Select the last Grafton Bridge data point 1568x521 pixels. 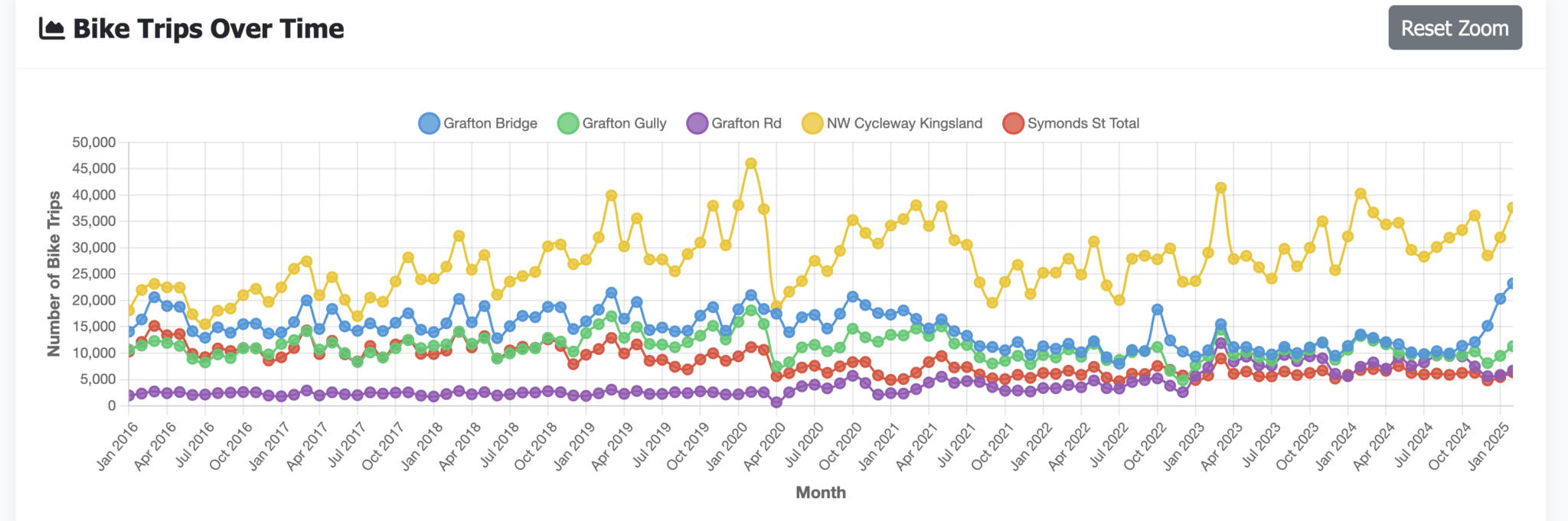[1513, 284]
